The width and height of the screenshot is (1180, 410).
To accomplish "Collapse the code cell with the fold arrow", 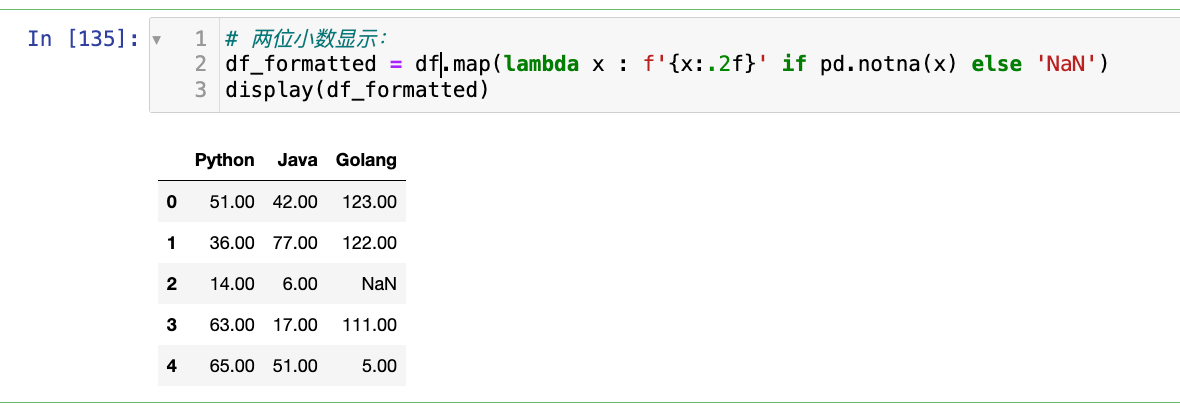I will coord(156,40).
